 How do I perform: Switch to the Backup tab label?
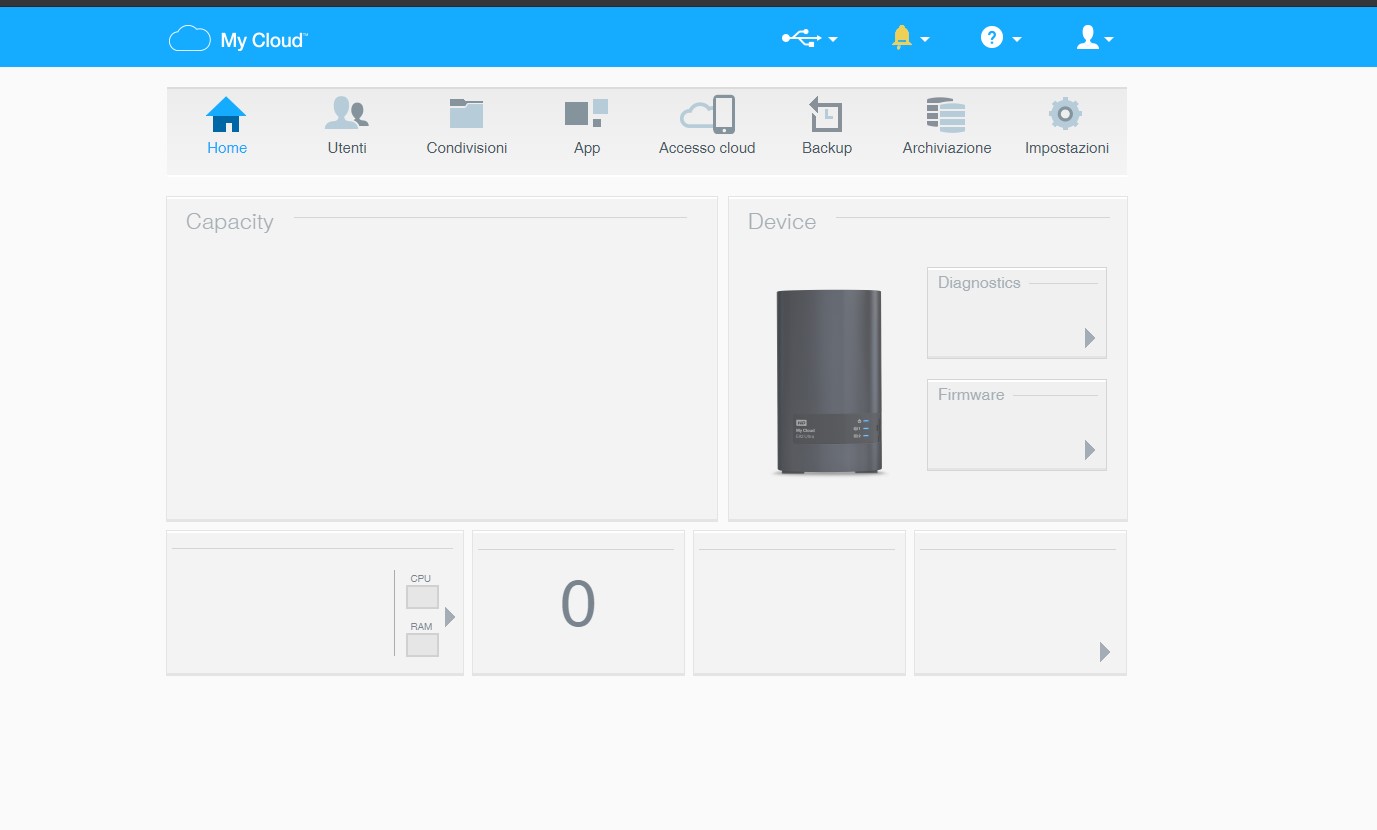[x=827, y=148]
